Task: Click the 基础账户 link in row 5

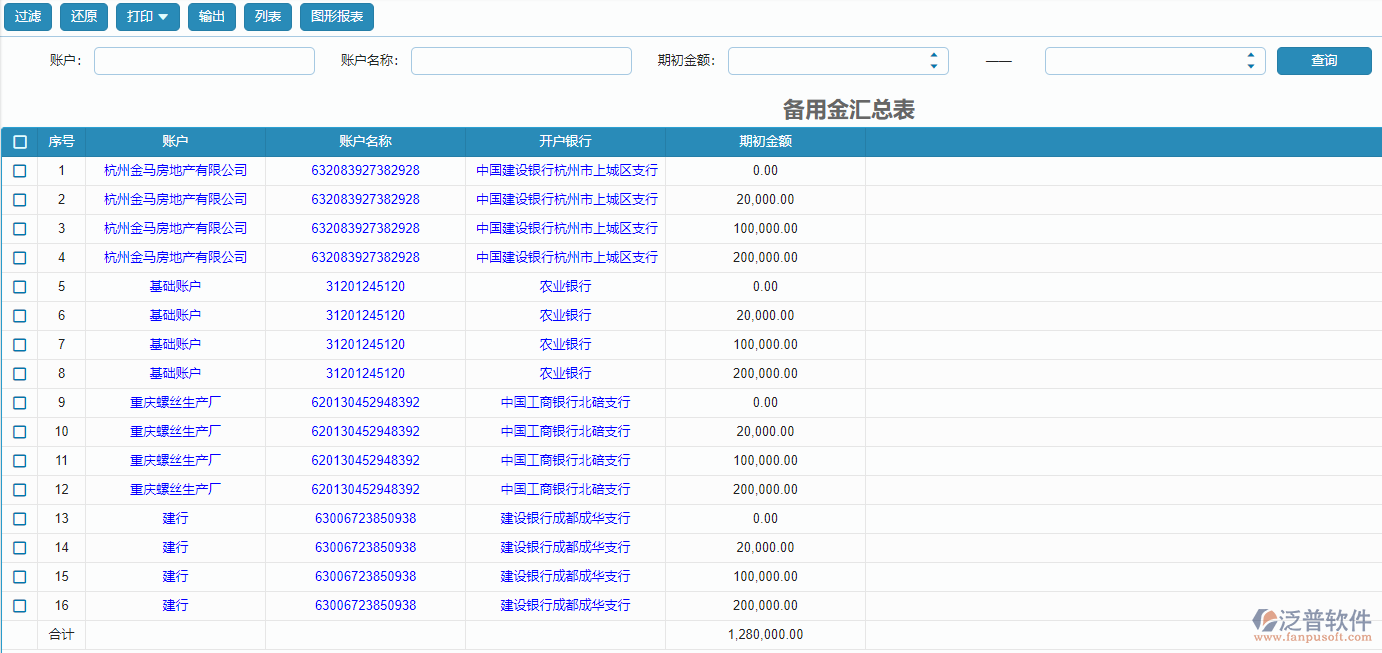Action: pos(175,286)
